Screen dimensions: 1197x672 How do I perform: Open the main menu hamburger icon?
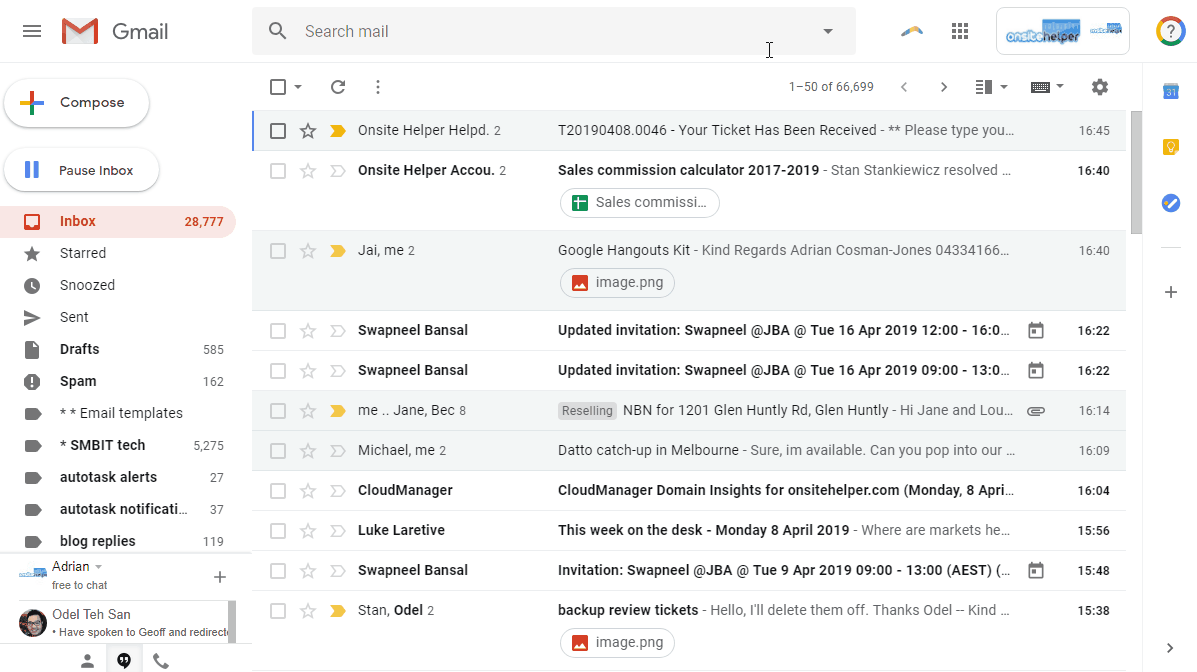pyautogui.click(x=32, y=31)
